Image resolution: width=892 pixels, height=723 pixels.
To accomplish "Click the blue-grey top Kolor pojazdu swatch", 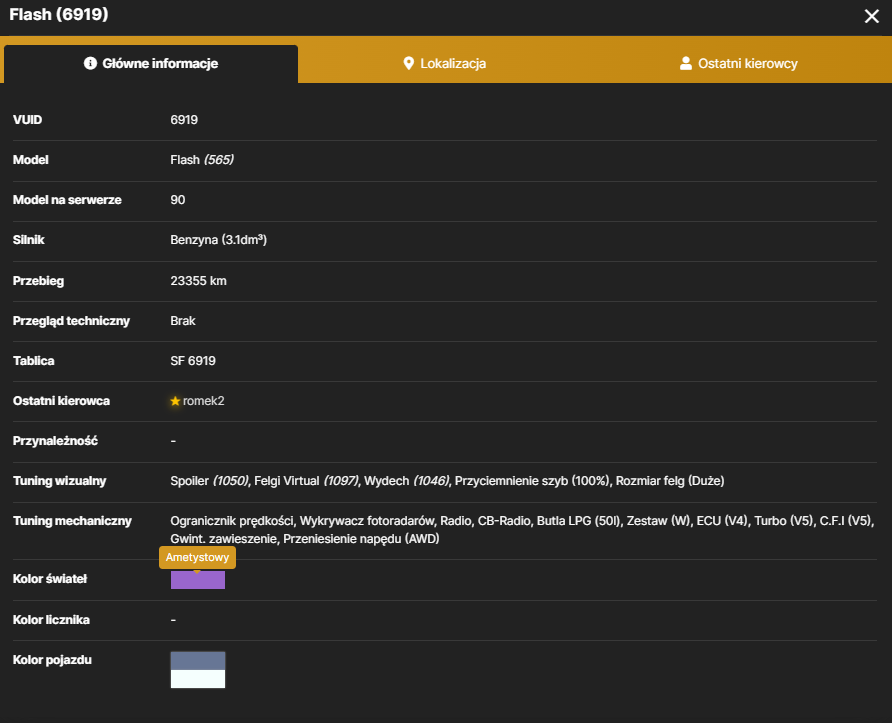I will click(198, 661).
